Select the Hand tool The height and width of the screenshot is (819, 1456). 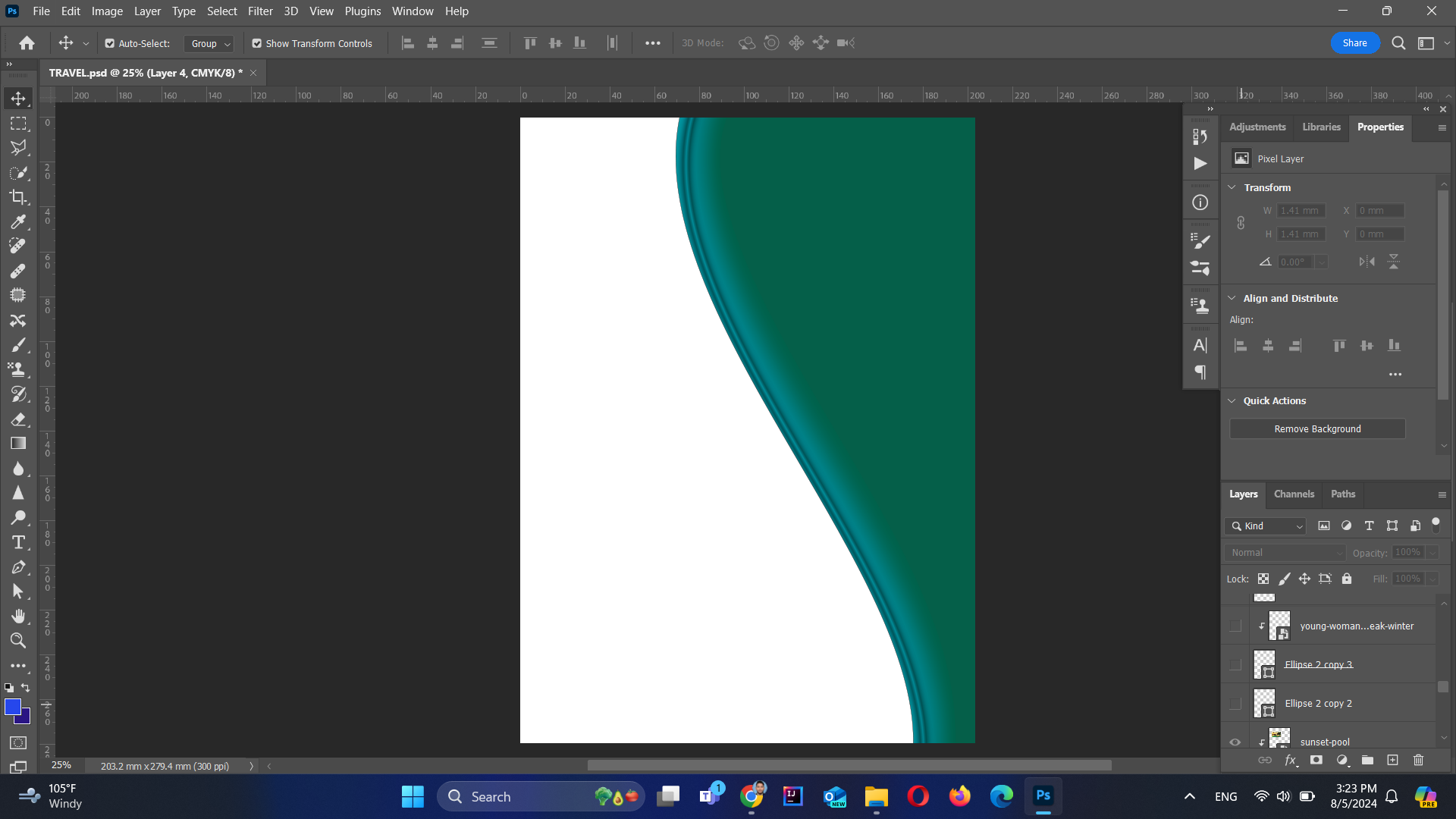18,617
